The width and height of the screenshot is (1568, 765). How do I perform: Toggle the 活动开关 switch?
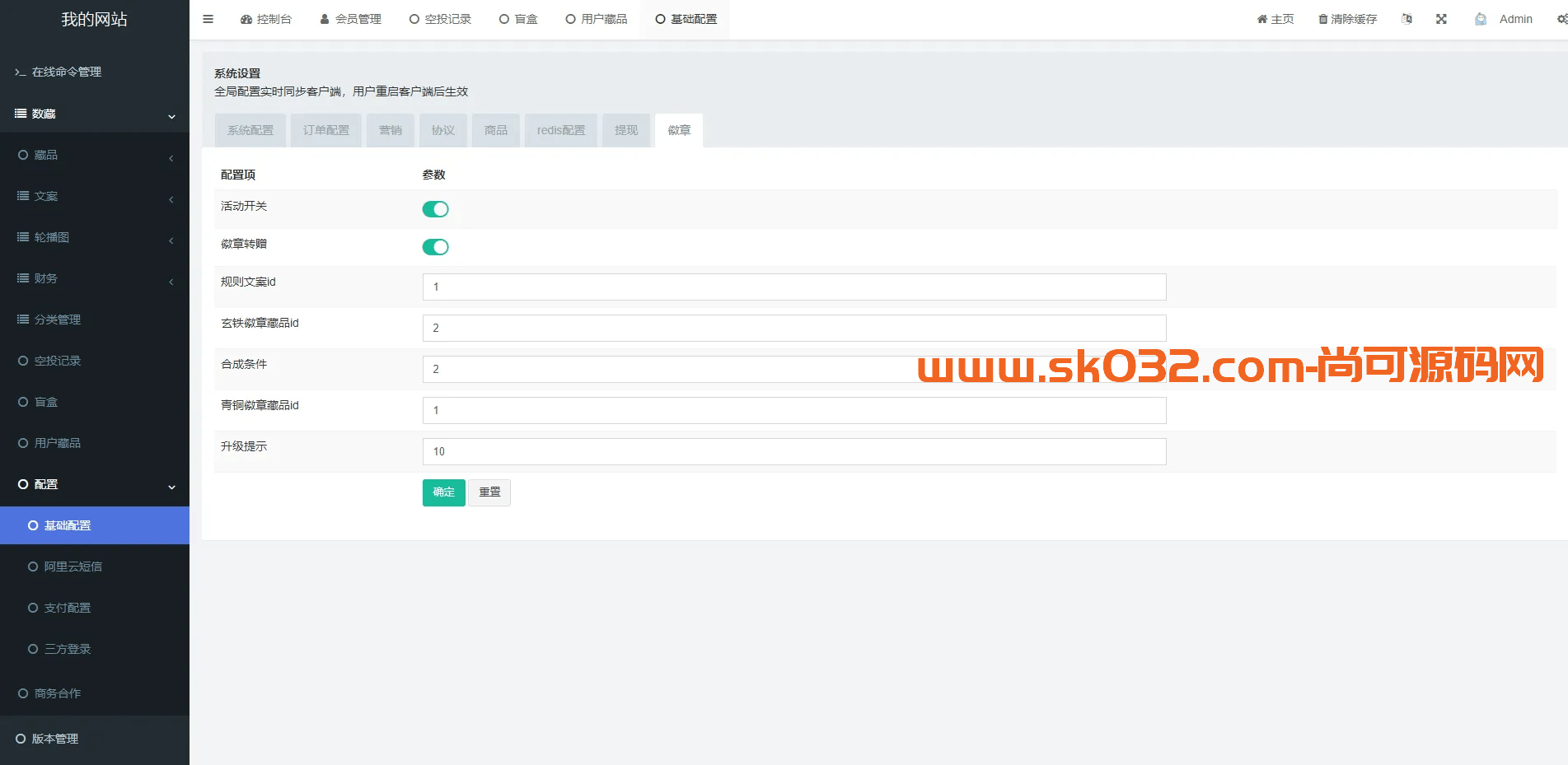(435, 209)
